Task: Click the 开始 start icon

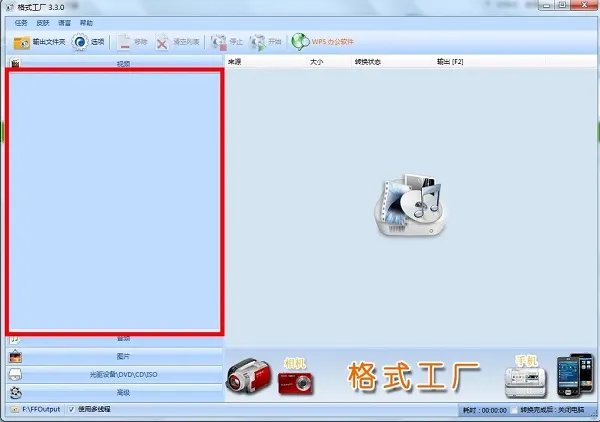Action: pos(257,42)
